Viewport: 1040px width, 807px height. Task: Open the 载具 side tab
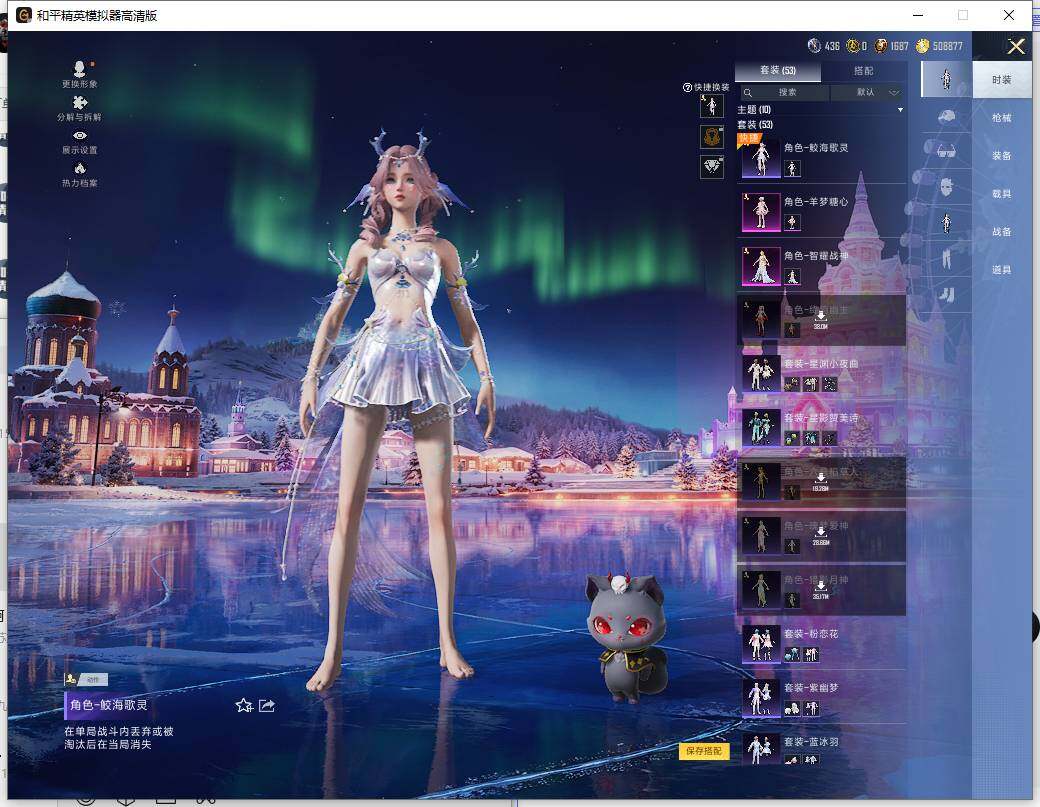pyautogui.click(x=1002, y=194)
